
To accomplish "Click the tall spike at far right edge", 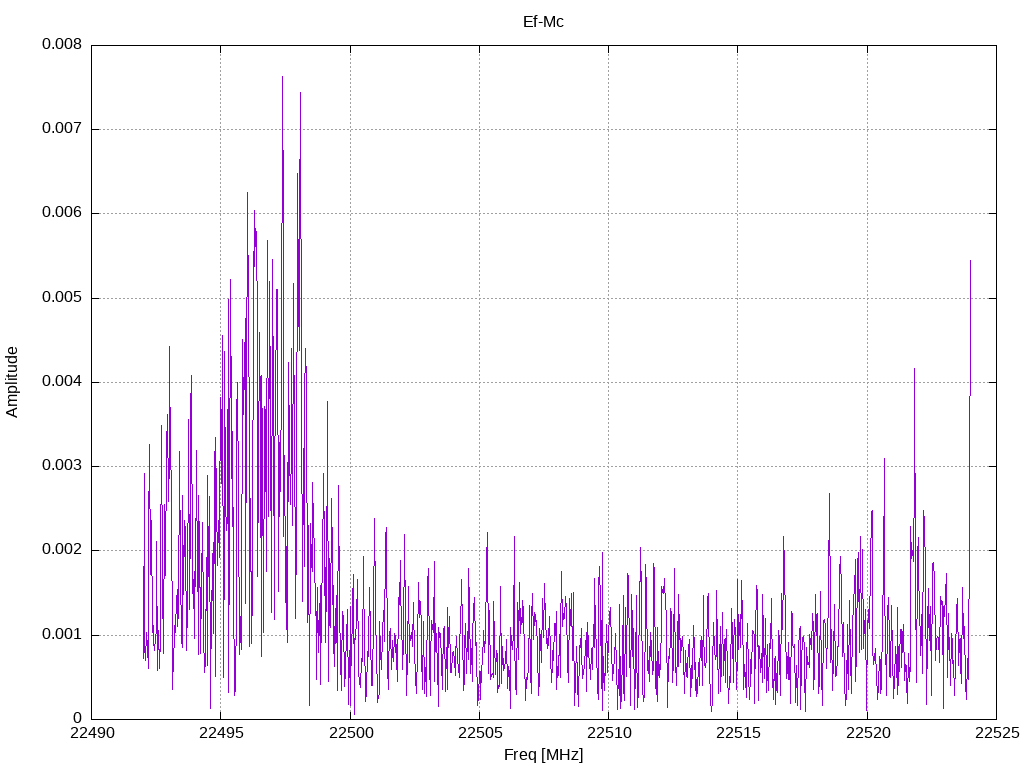I will pyautogui.click(x=970, y=261).
